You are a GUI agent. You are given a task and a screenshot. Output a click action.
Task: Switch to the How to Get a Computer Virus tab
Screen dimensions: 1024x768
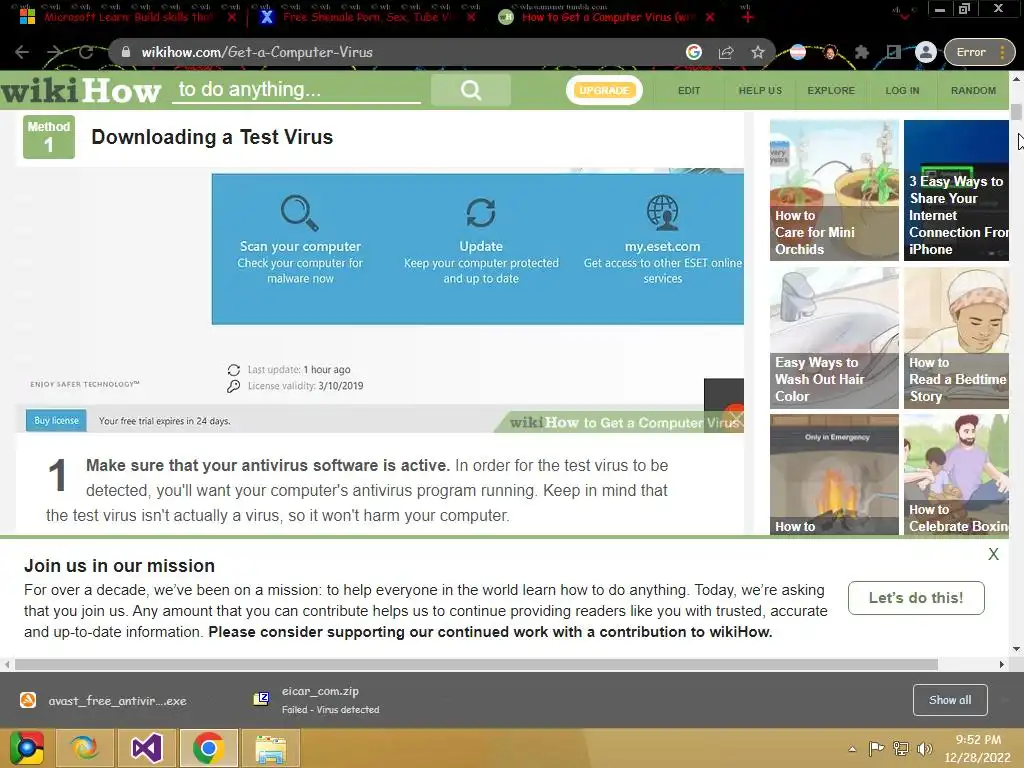604,17
